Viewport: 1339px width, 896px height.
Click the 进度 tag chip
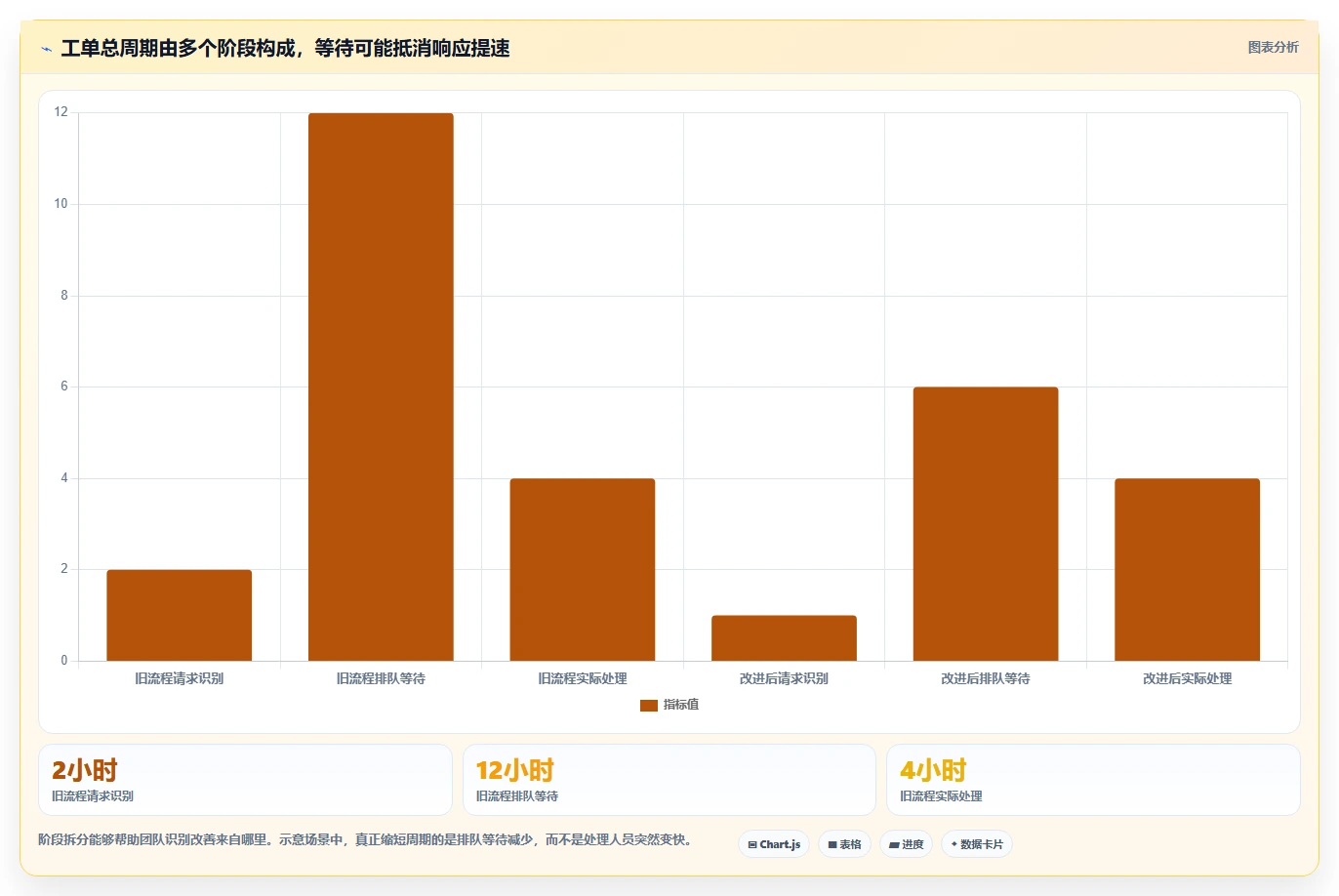click(x=906, y=844)
